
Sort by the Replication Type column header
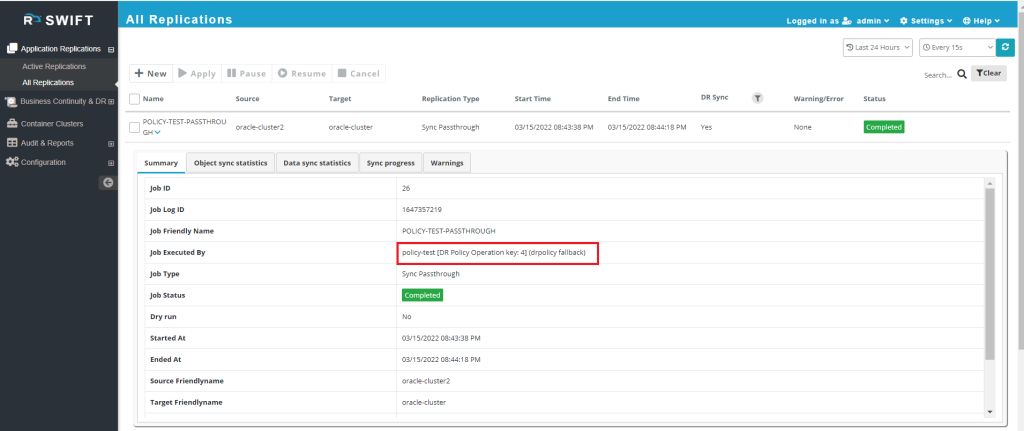click(x=451, y=99)
